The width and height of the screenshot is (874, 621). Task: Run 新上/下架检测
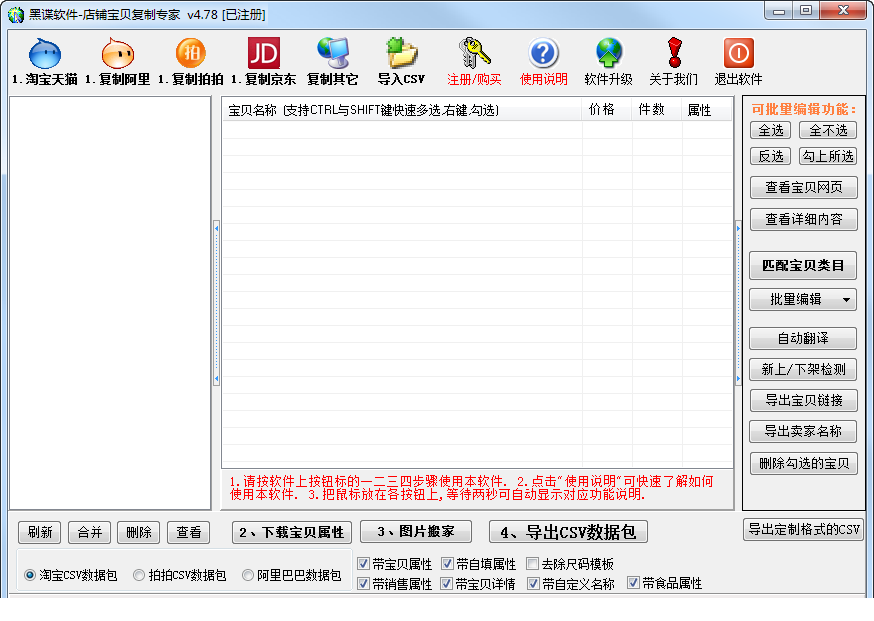(x=803, y=369)
